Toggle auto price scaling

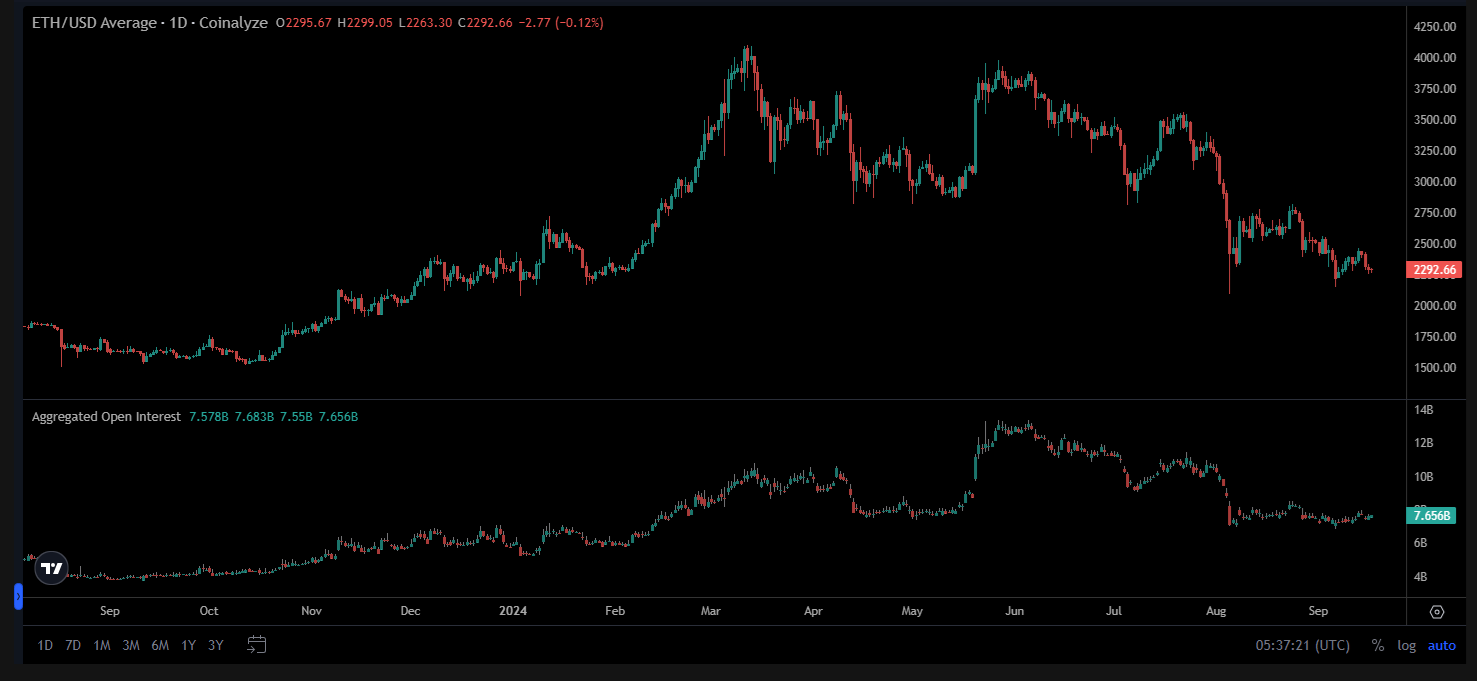click(x=1441, y=645)
